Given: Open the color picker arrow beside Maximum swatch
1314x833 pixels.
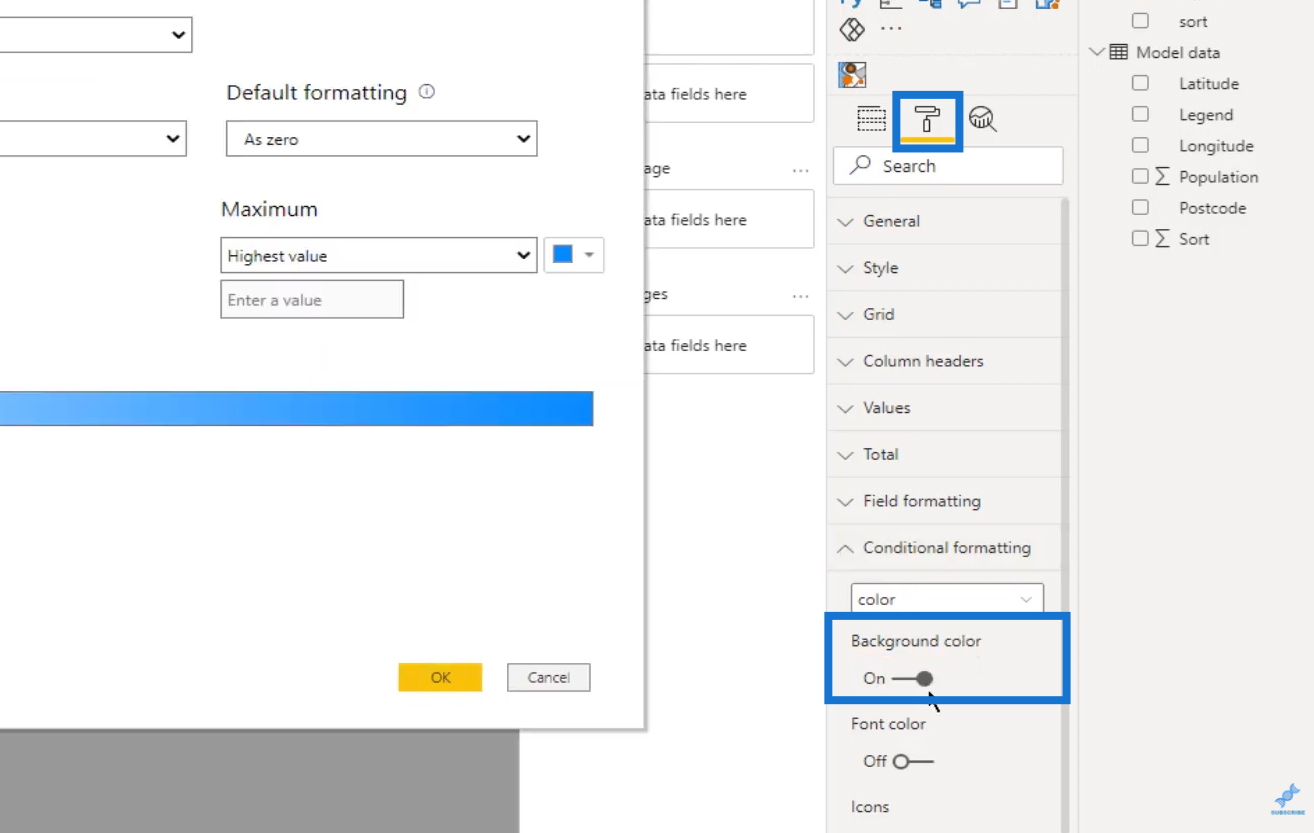Looking at the screenshot, I should point(589,255).
